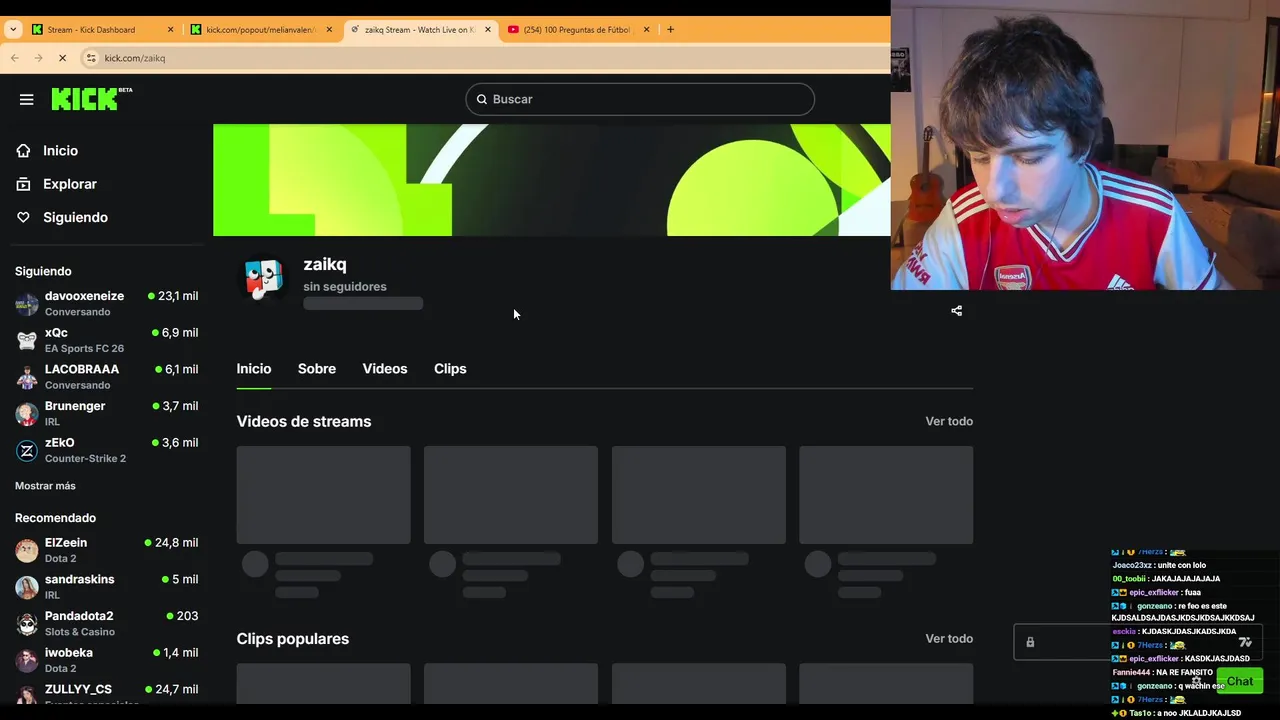The image size is (1280, 720).
Task: Open a new browser tab
Action: pyautogui.click(x=670, y=29)
